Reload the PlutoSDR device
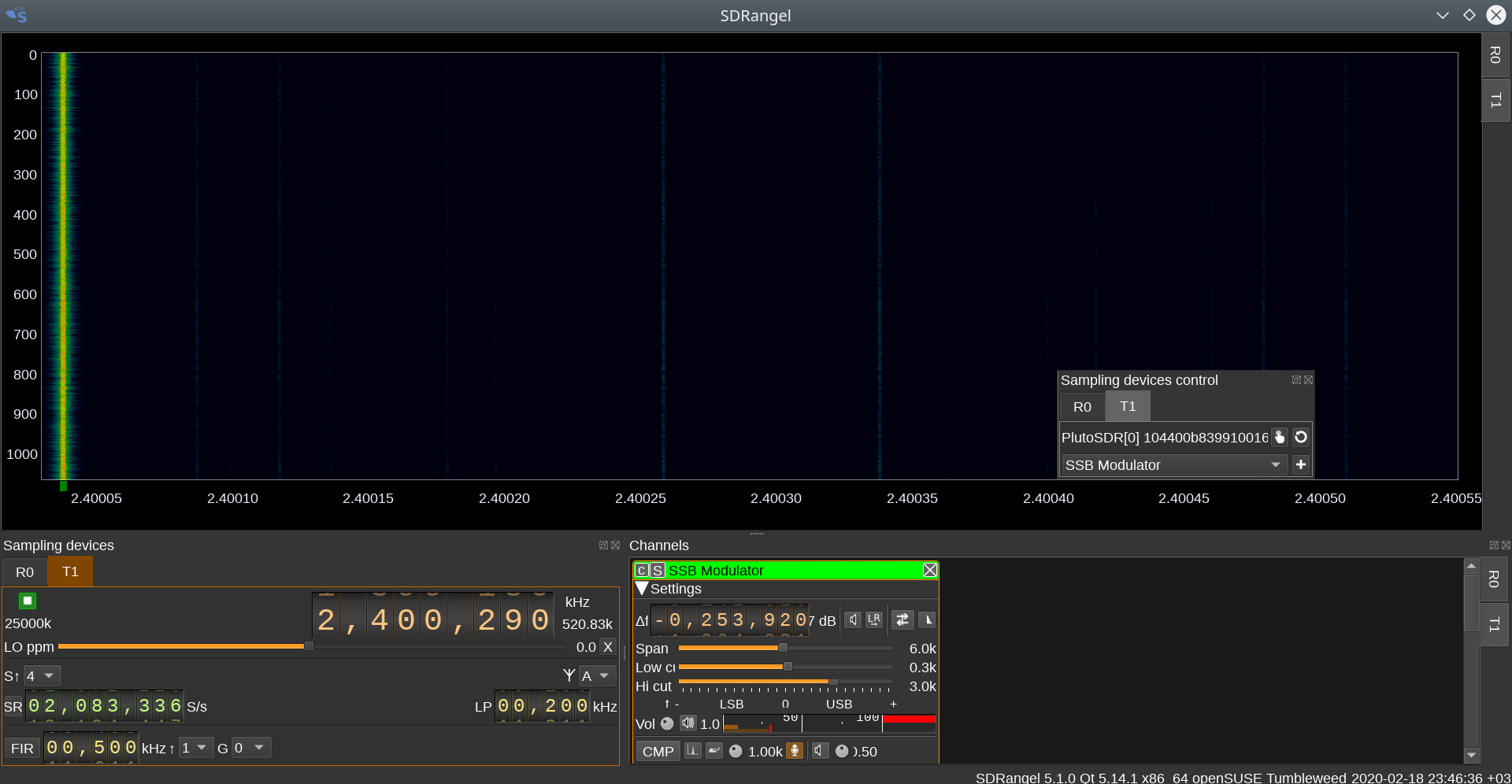The height and width of the screenshot is (784, 1512). [x=1301, y=438]
